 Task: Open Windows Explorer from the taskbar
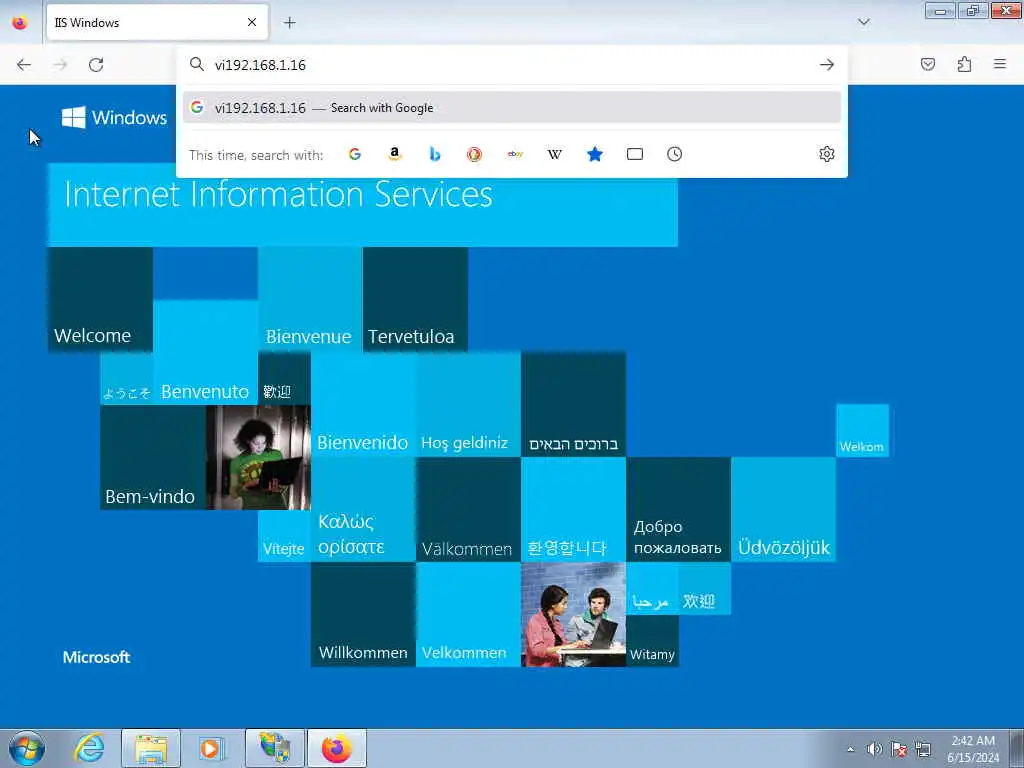pyautogui.click(x=151, y=748)
